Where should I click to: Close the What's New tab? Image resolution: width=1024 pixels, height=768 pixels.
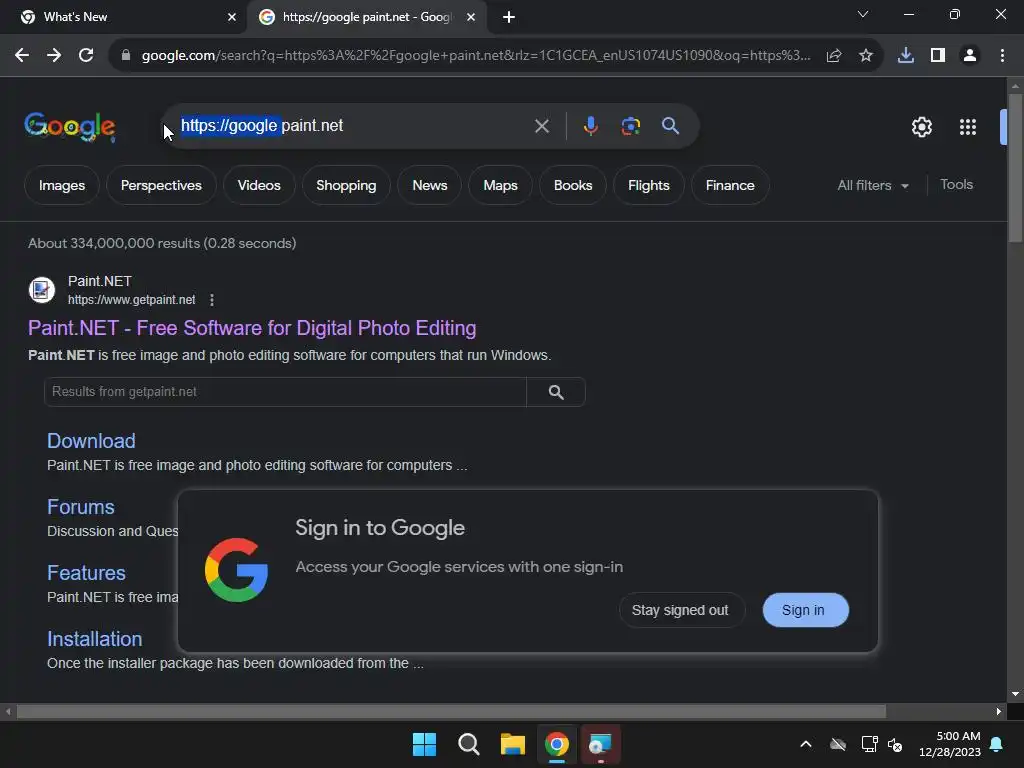232,17
